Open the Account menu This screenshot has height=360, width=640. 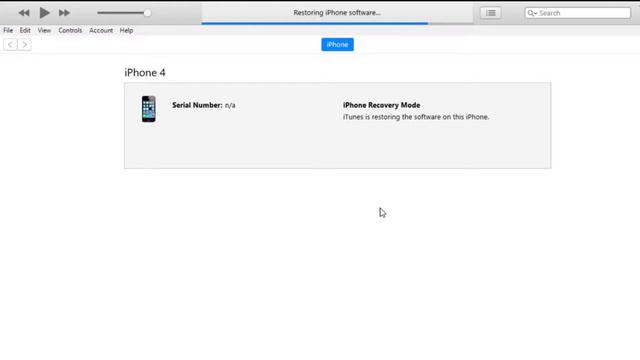pyautogui.click(x=101, y=31)
